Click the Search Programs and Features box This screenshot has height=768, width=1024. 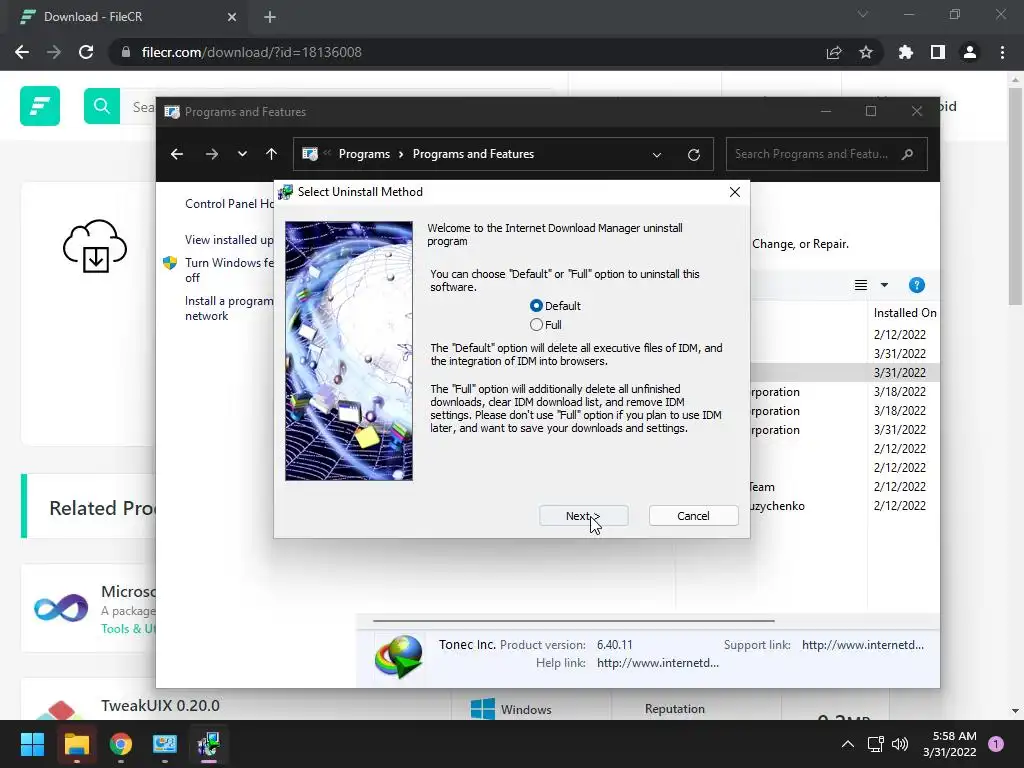pos(827,154)
